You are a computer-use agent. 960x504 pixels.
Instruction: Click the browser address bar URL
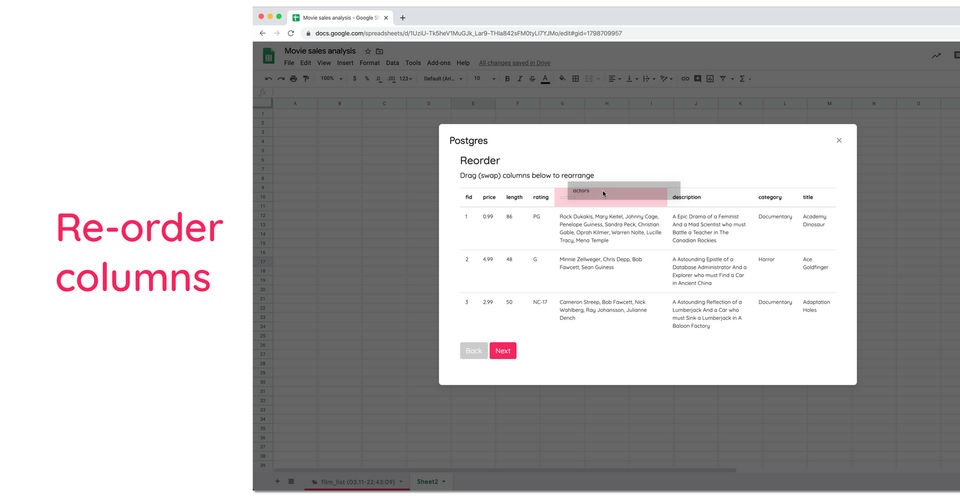click(468, 33)
